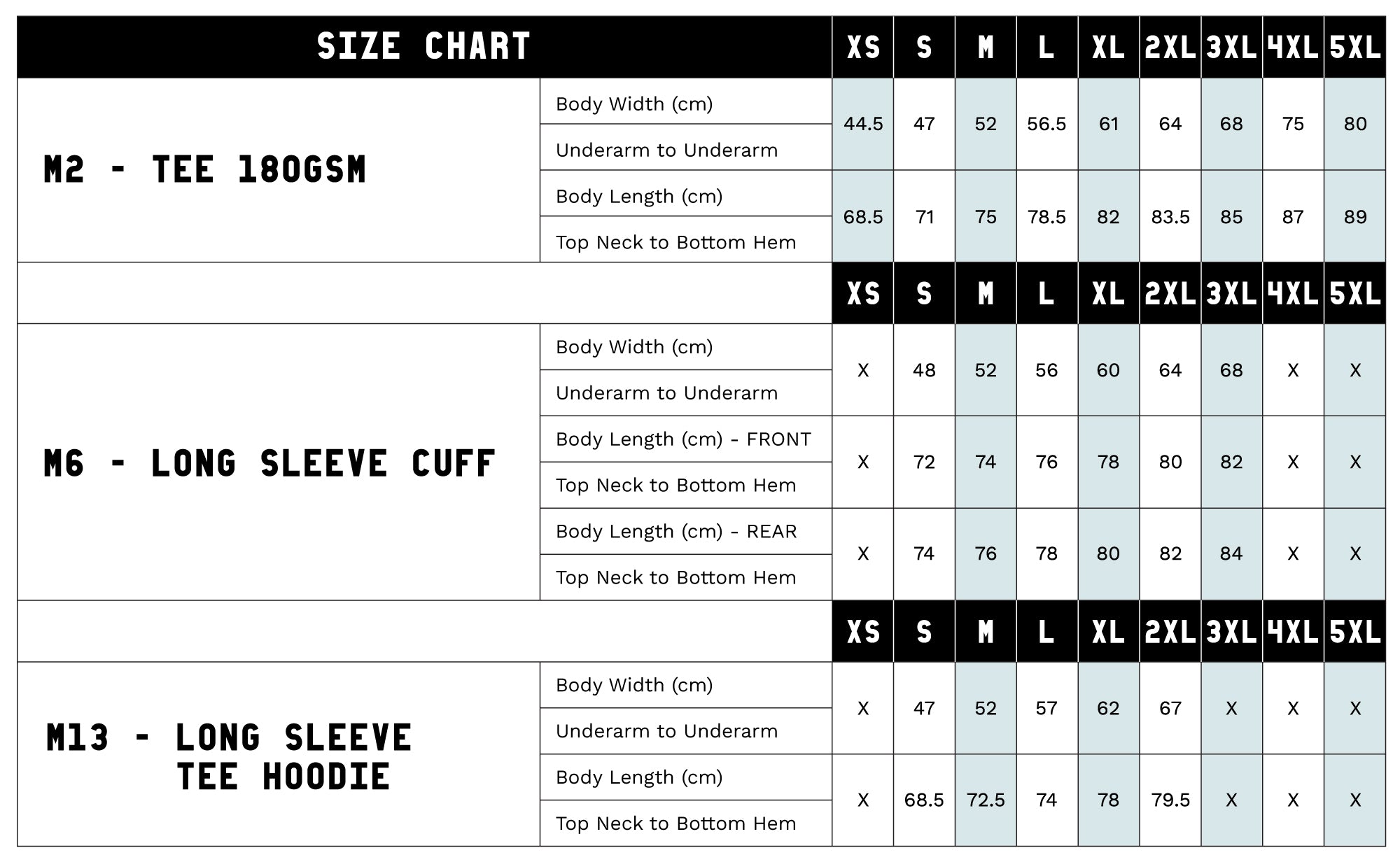Select the 56.5 body width value
The height and width of the screenshot is (862, 1400).
1046,124
